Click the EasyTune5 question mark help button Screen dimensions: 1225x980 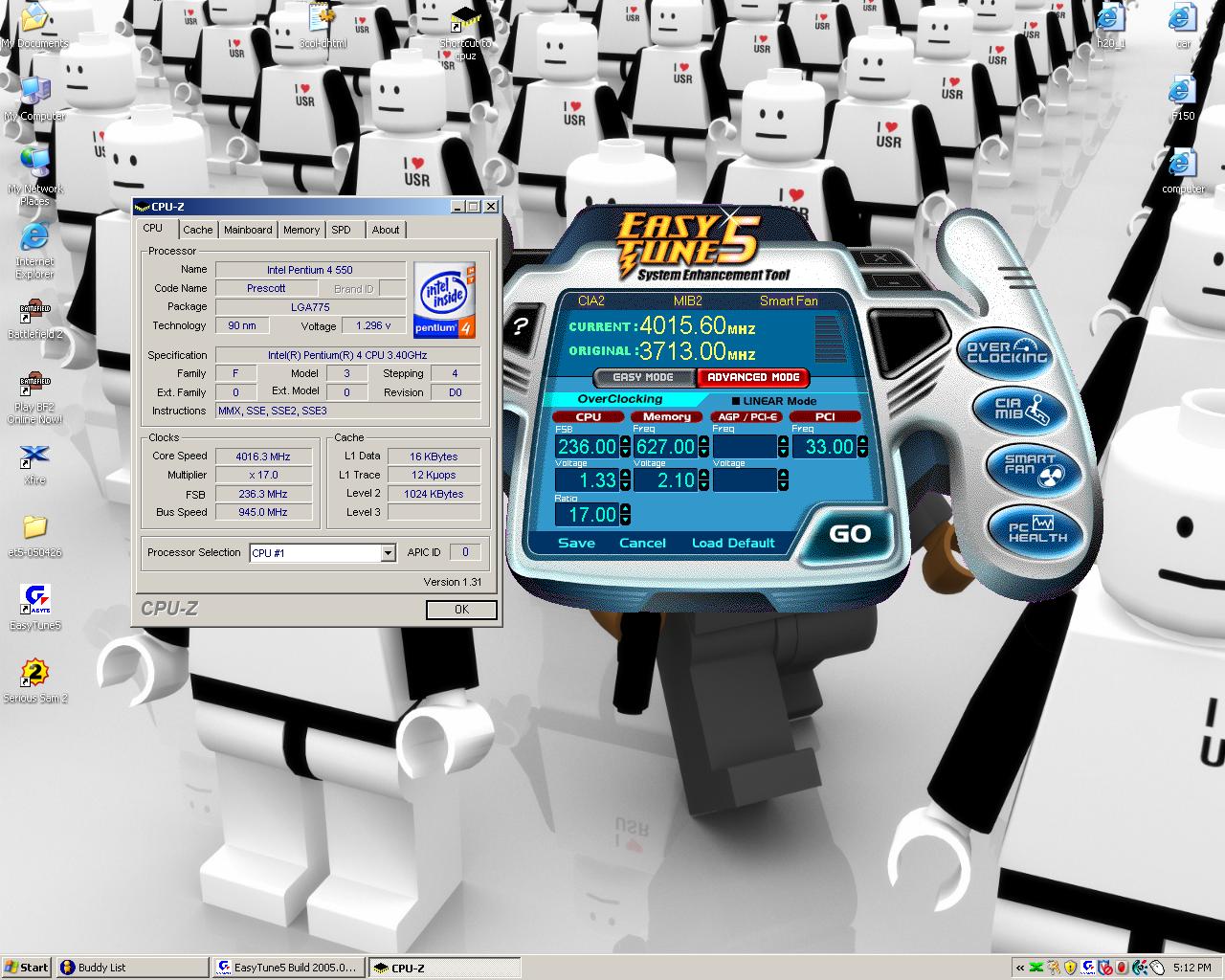click(520, 326)
